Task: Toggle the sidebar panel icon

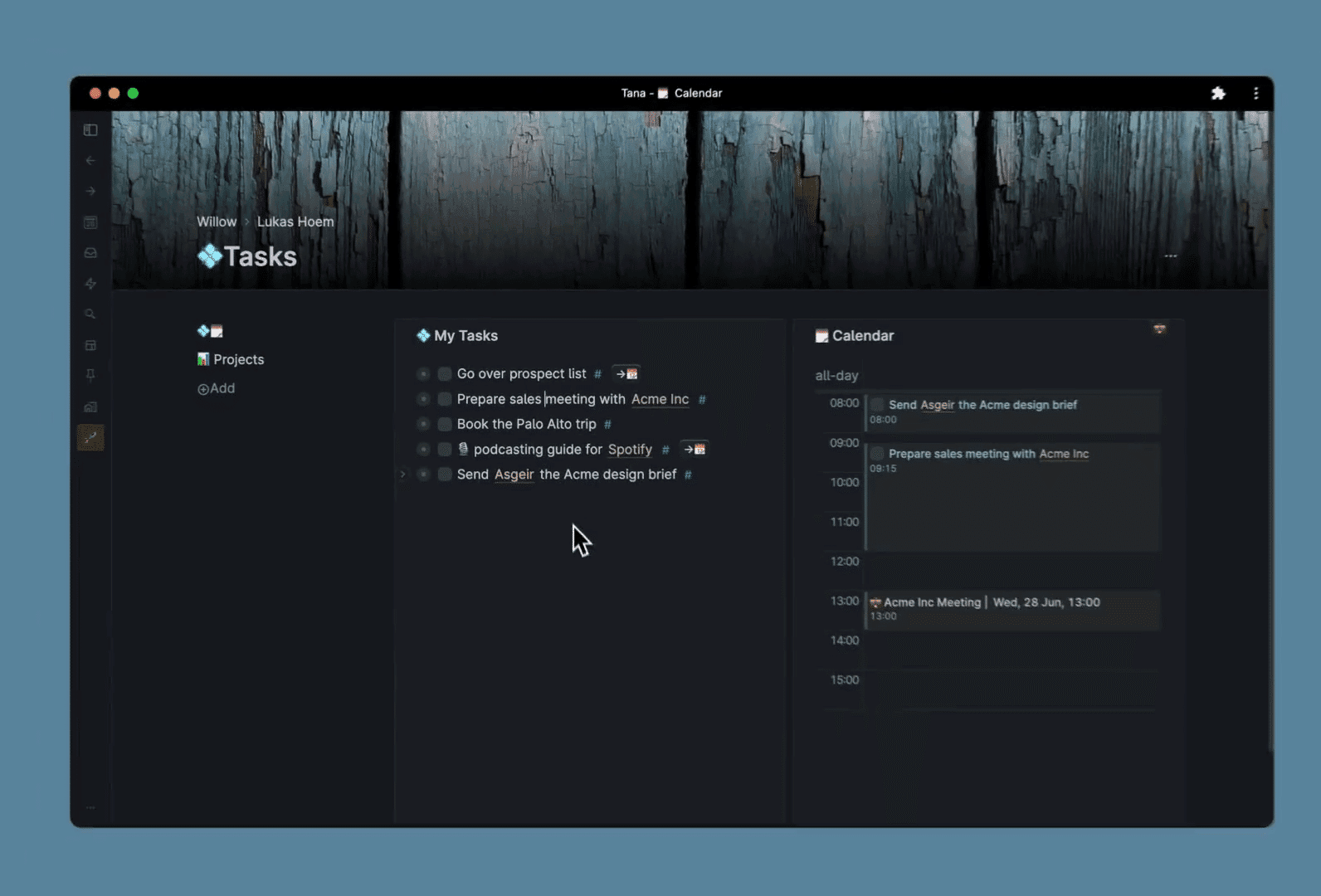Action: pos(90,130)
